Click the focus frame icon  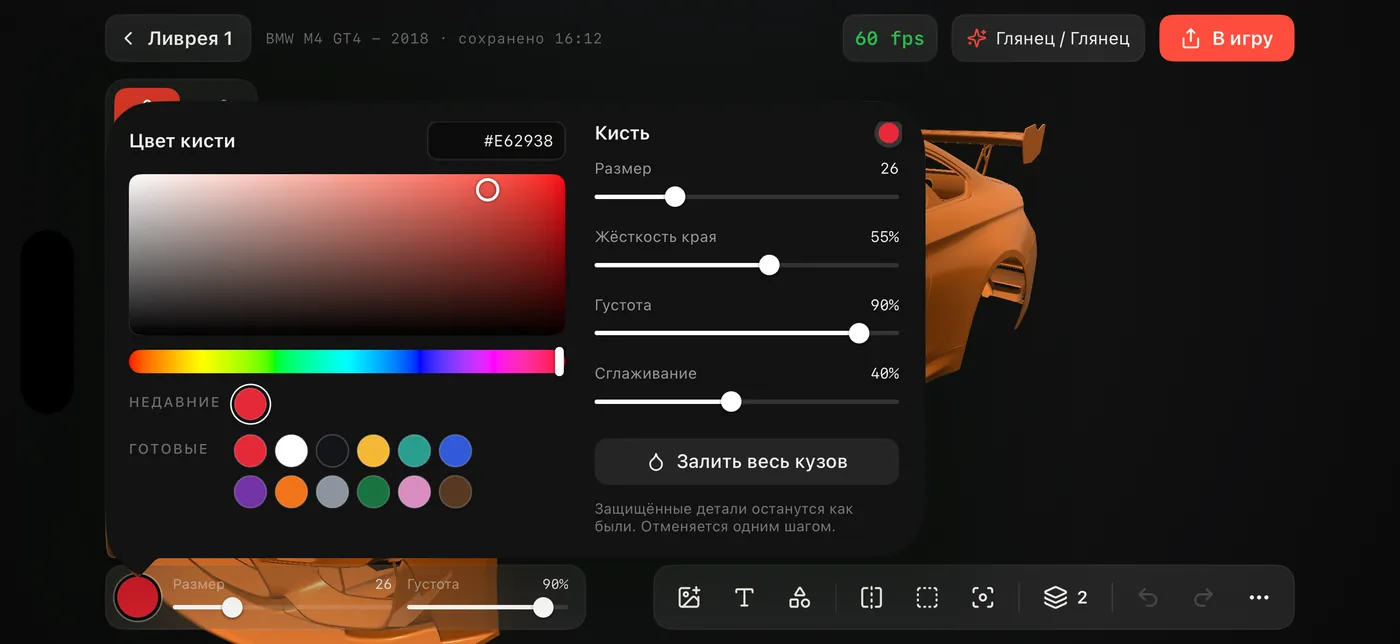tap(983, 598)
